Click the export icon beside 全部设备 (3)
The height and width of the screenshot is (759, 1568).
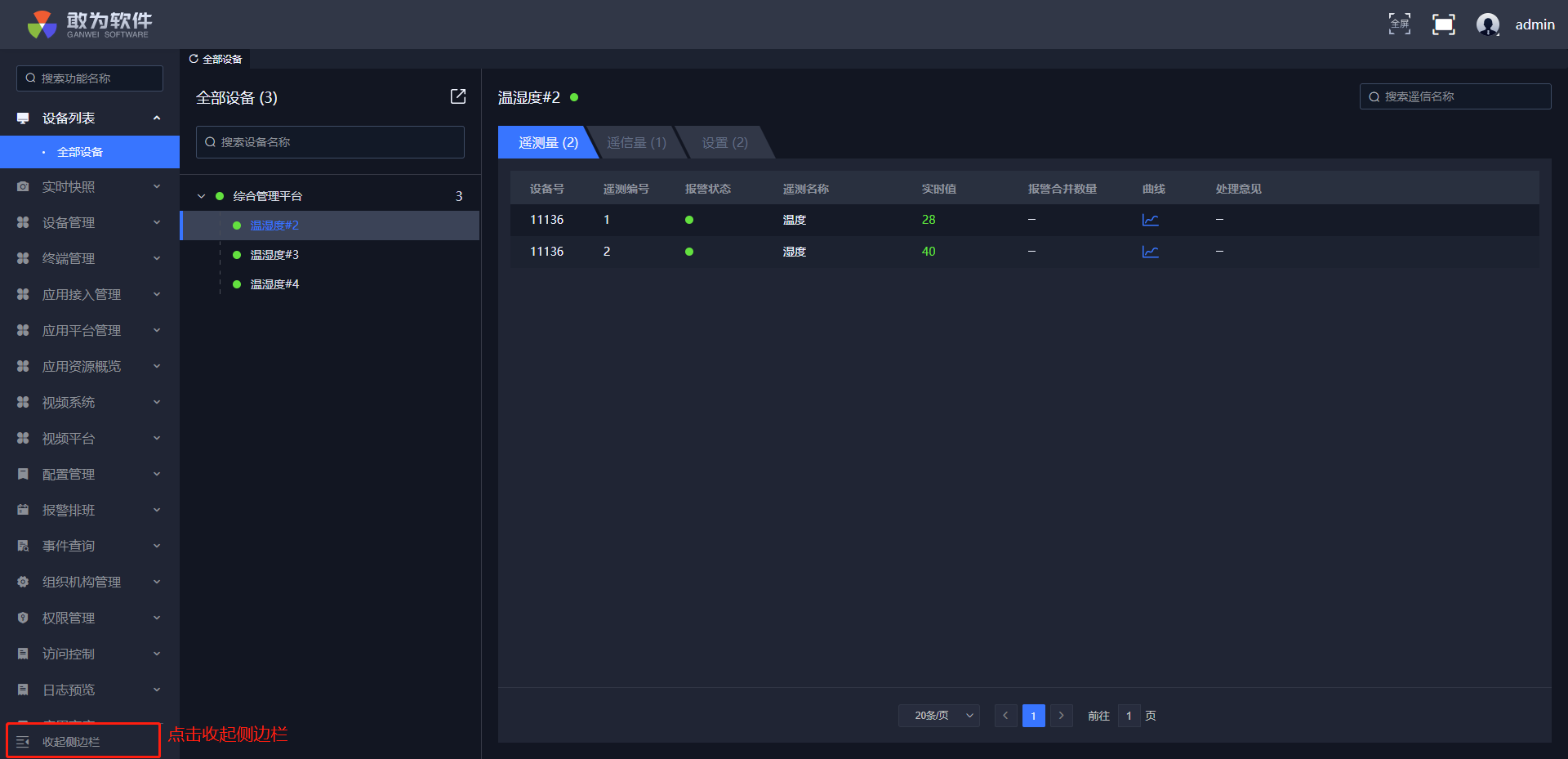pos(458,96)
